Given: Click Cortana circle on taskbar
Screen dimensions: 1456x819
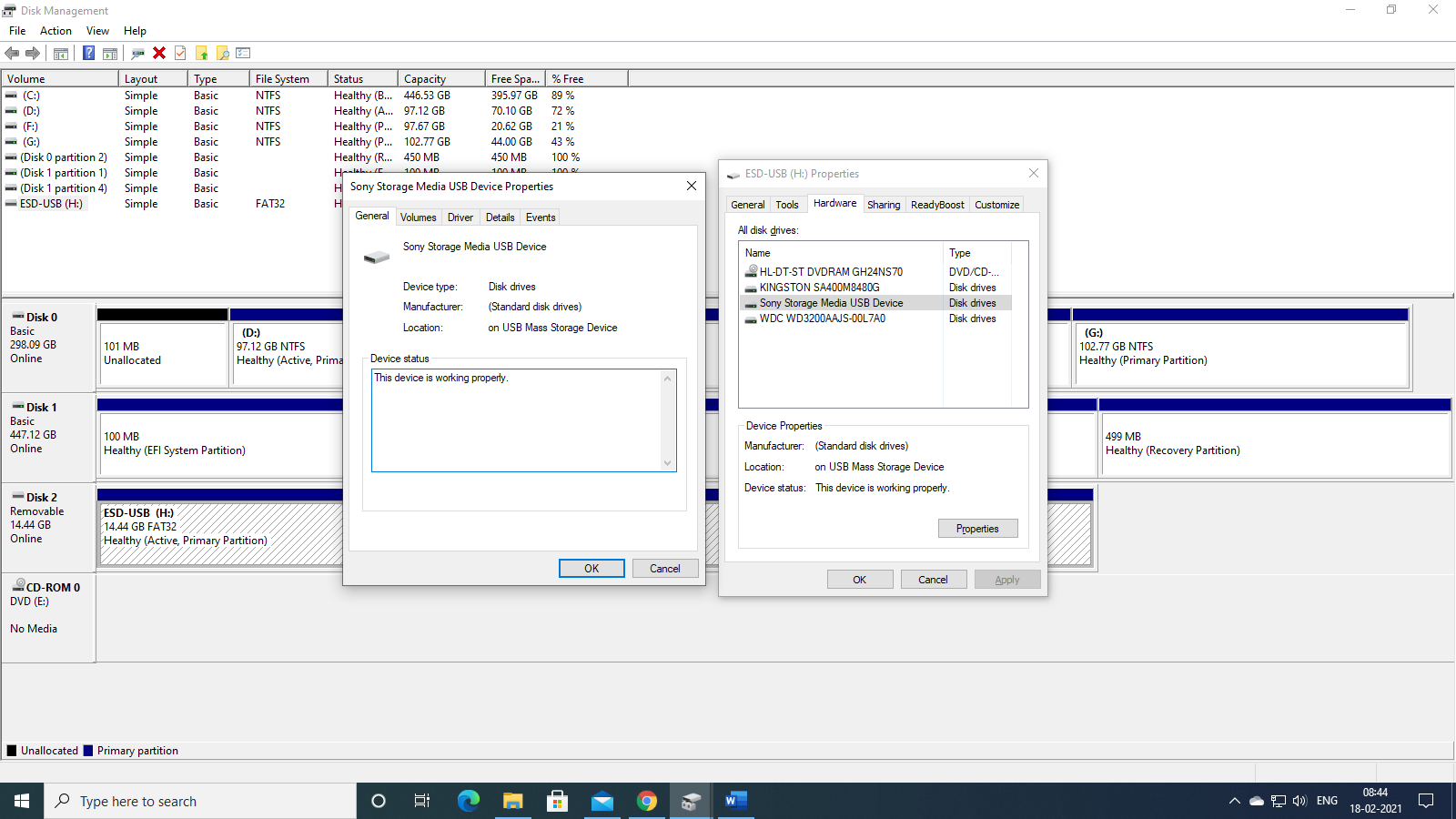Looking at the screenshot, I should [x=379, y=801].
